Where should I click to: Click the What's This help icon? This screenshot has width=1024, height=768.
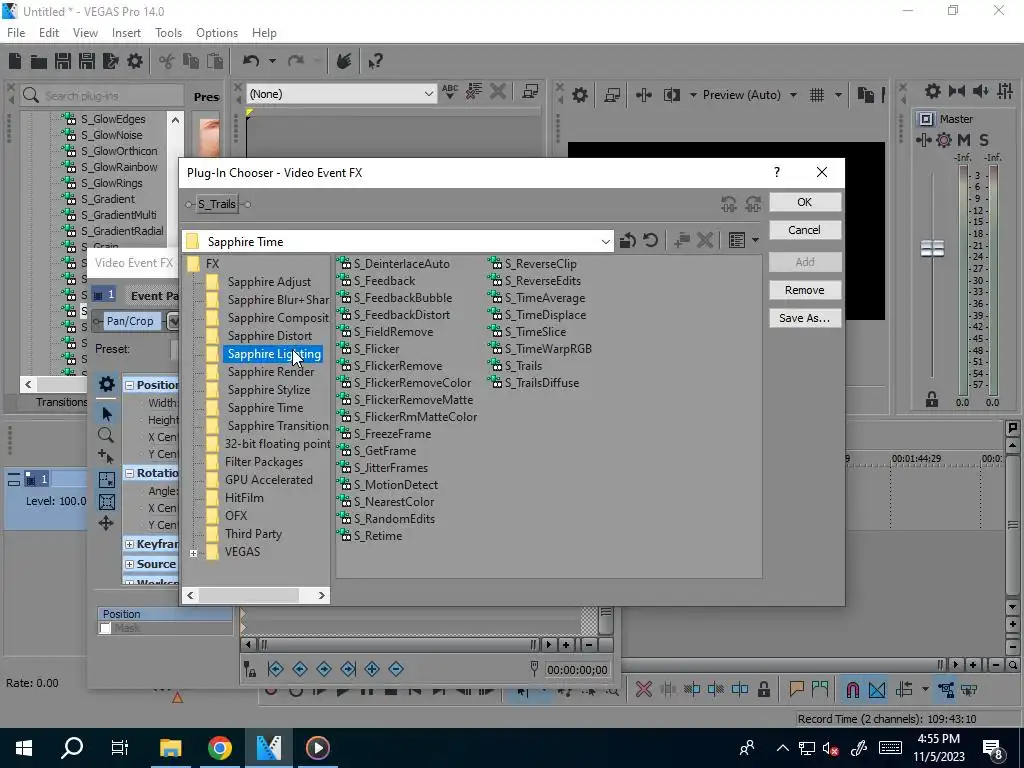coord(375,61)
